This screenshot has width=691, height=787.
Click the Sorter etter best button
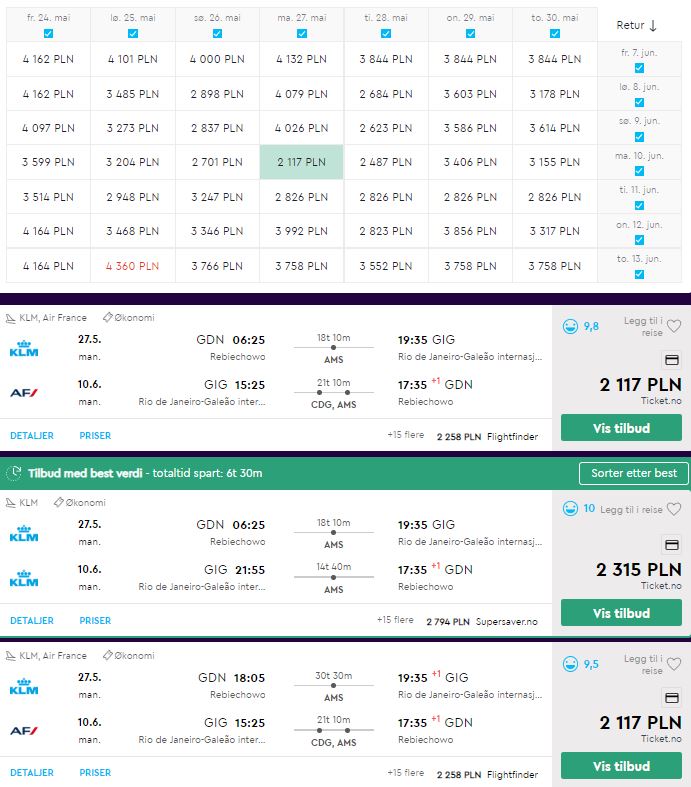click(633, 473)
